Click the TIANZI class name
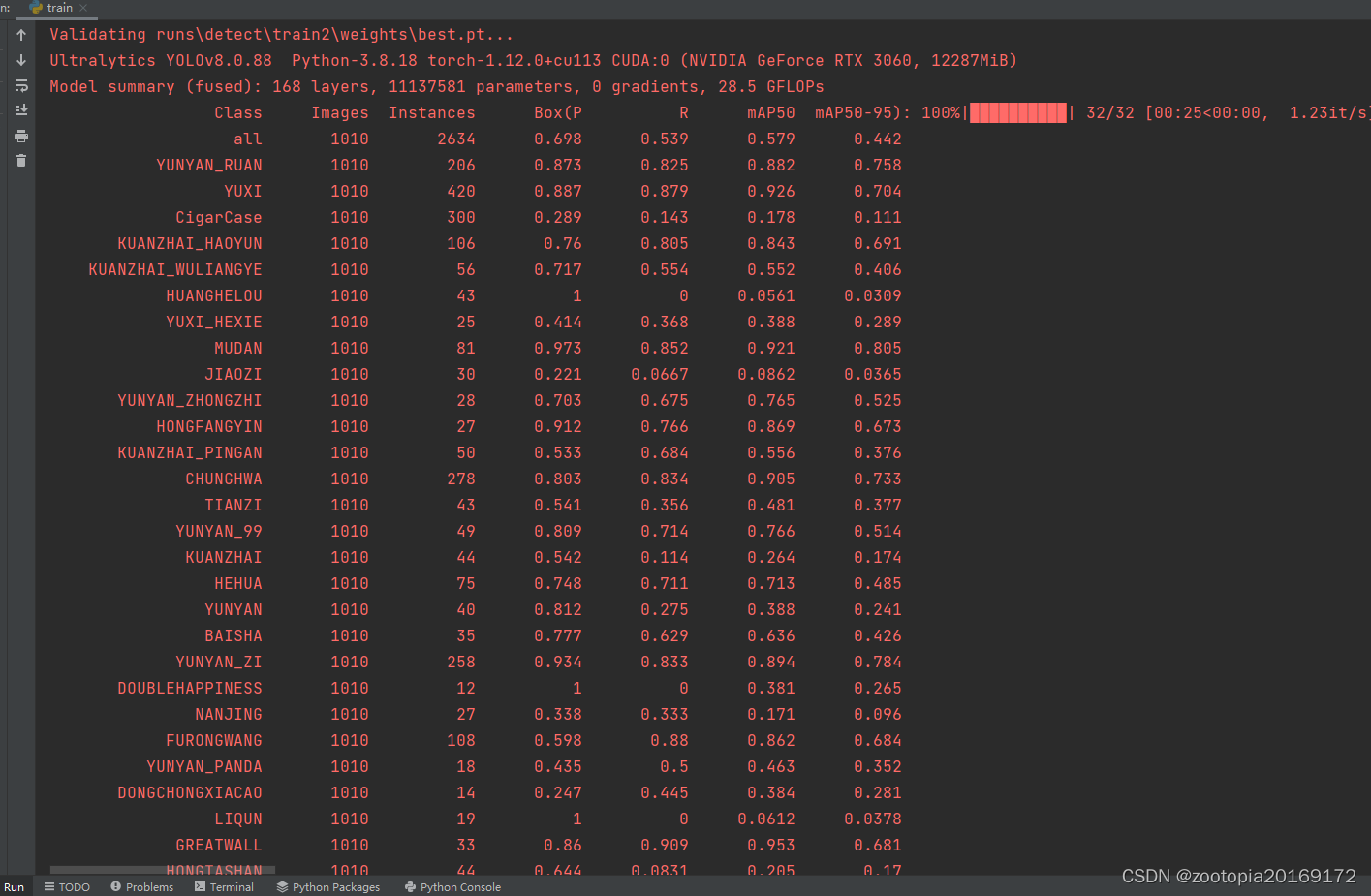 (x=234, y=506)
